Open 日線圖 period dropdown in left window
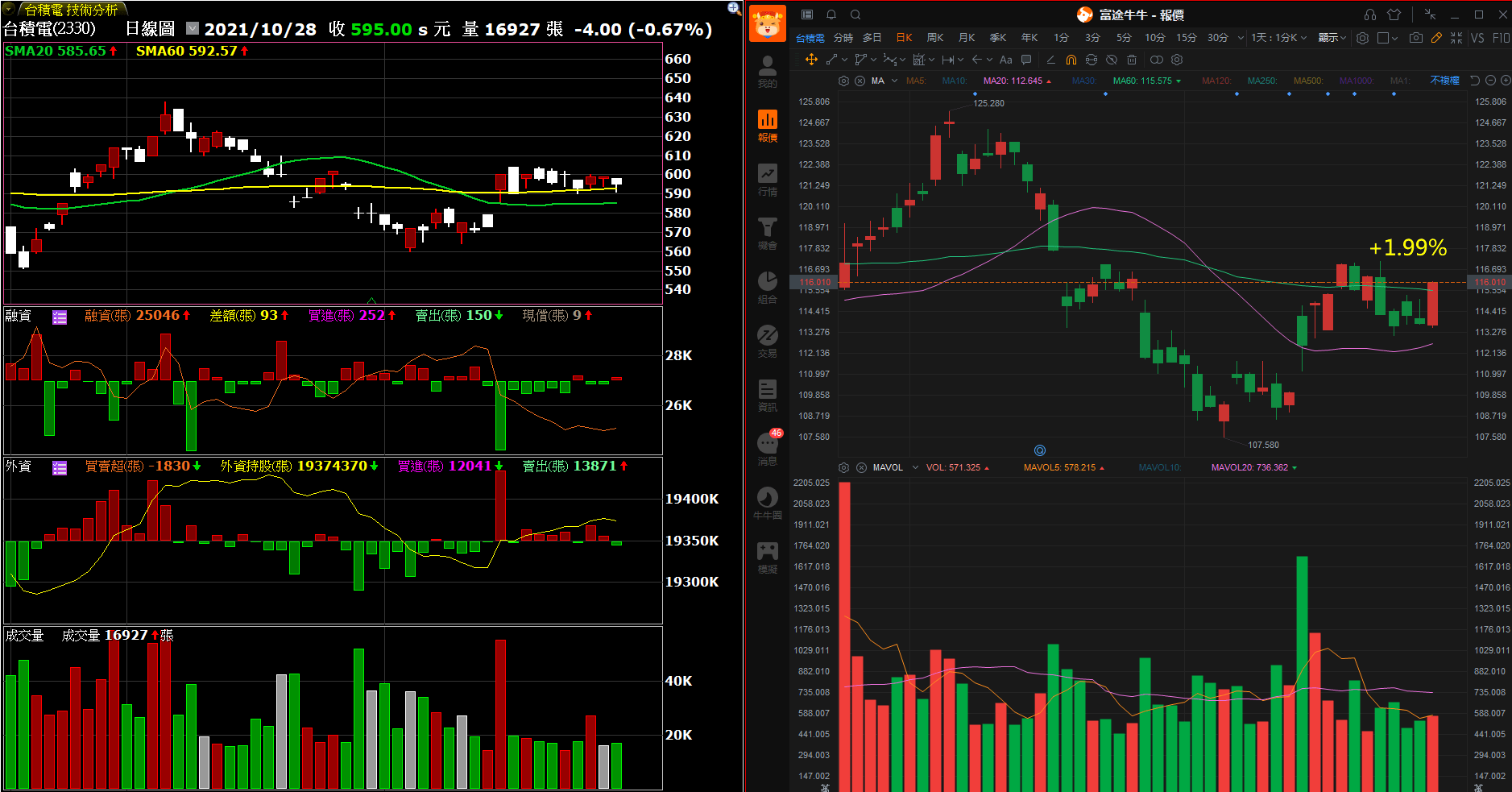This screenshot has height=792, width=1512. tap(193, 28)
